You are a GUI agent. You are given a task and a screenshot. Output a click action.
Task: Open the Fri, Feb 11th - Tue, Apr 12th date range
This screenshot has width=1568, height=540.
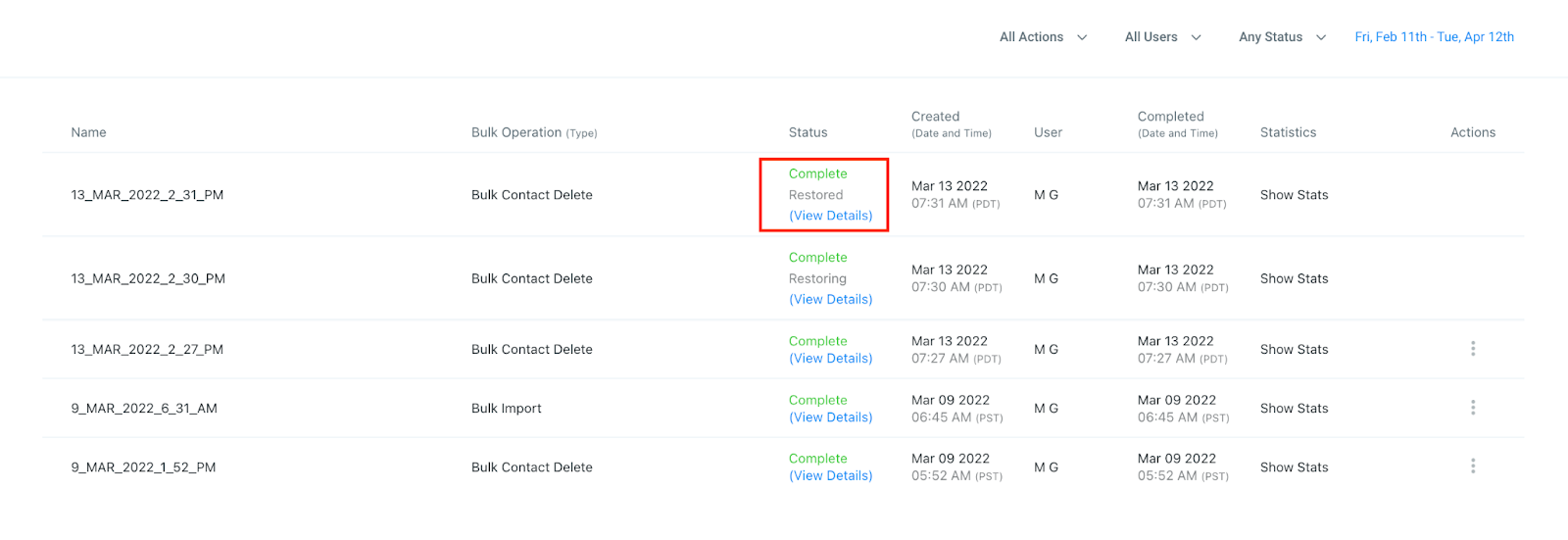point(1434,37)
